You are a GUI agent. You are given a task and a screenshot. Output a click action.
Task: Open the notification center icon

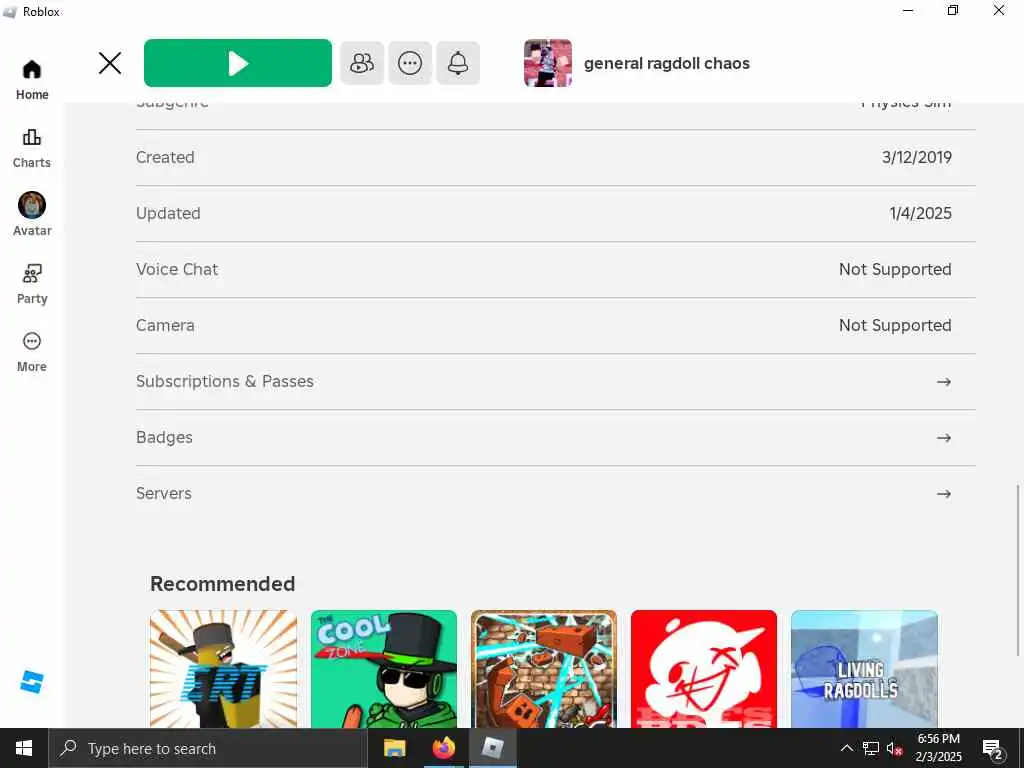pyautogui.click(x=993, y=749)
